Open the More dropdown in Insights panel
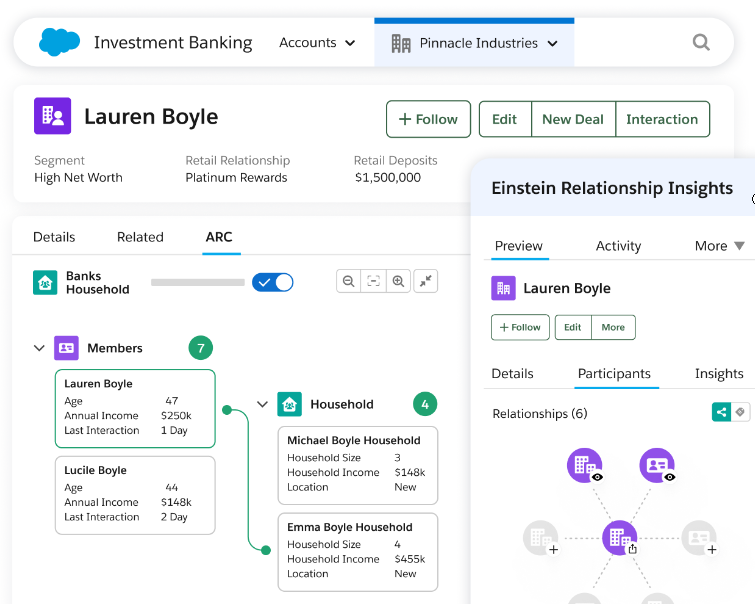This screenshot has width=755, height=604. (719, 246)
